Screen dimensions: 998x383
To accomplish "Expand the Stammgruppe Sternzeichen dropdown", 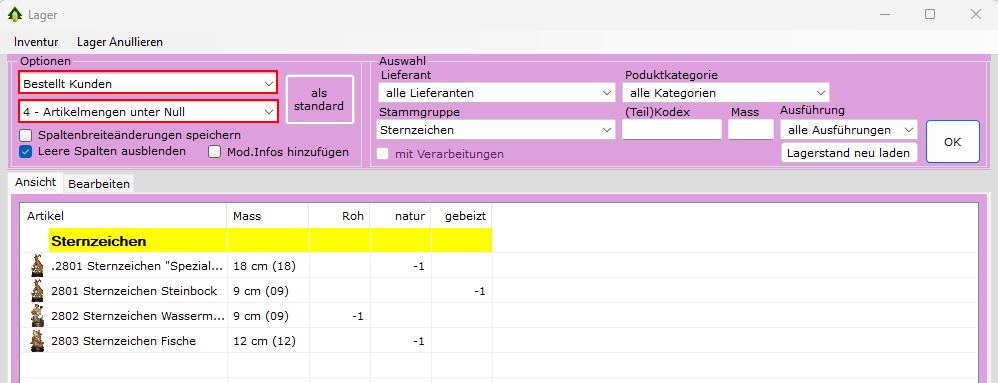I will pyautogui.click(x=496, y=130).
